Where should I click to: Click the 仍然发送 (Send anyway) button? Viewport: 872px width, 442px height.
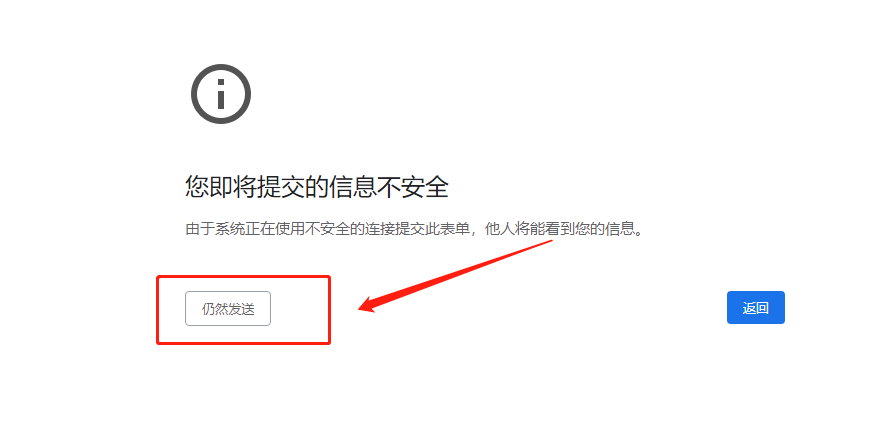click(228, 309)
